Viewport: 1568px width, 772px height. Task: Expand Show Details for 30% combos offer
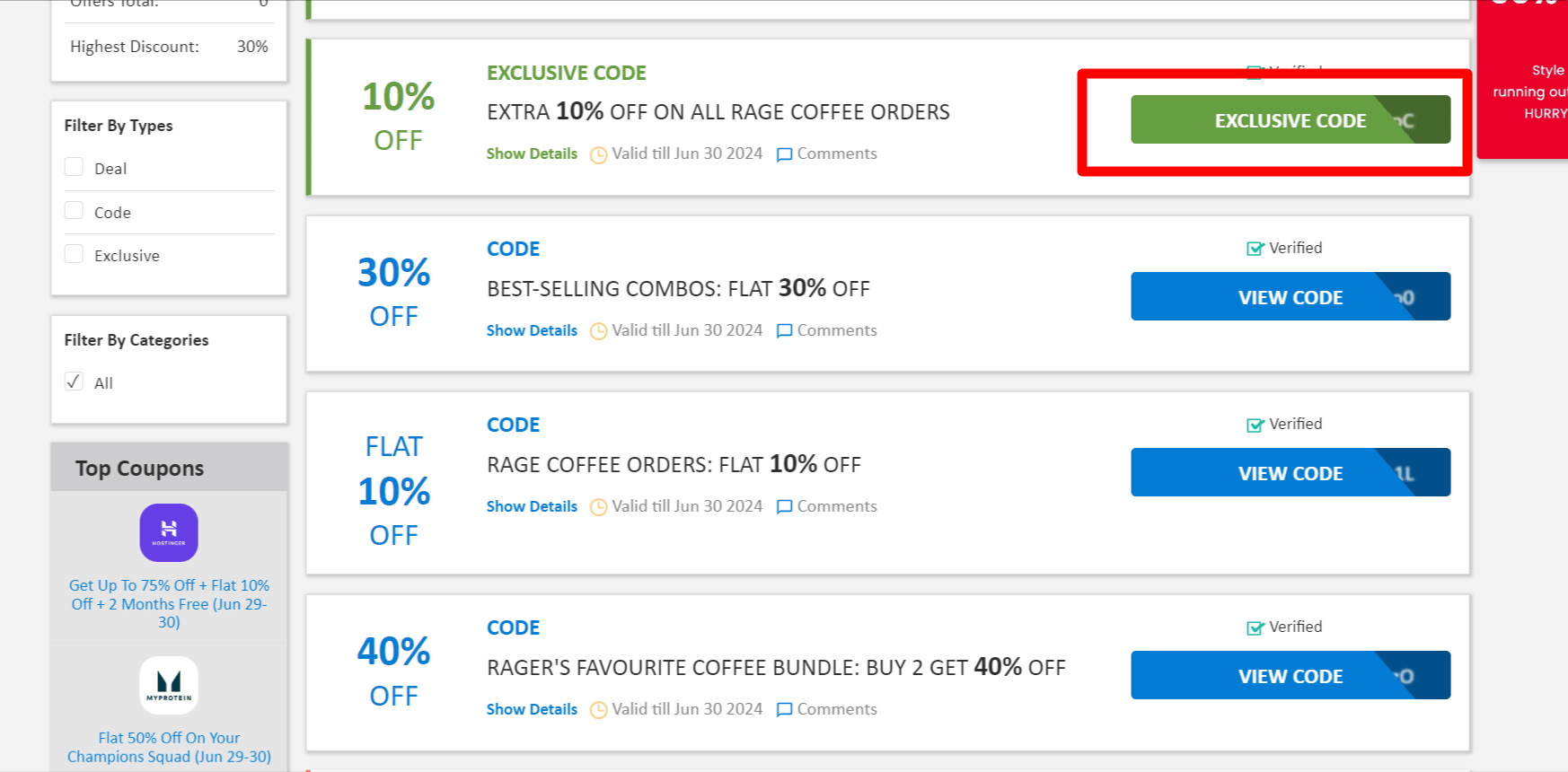pos(532,330)
